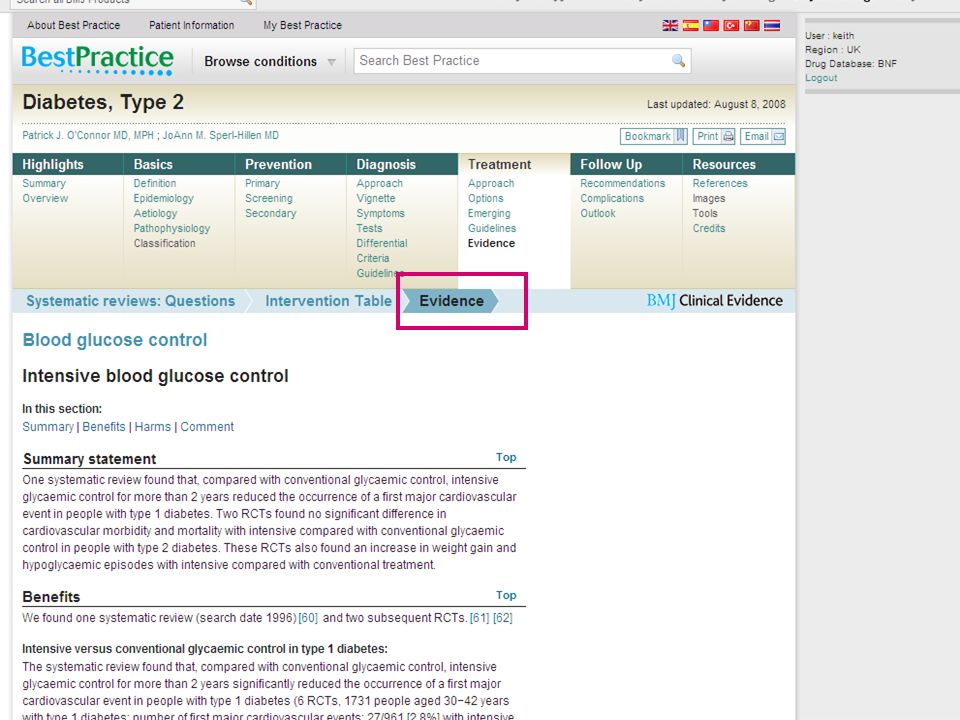960x720 pixels.
Task: Switch to the Resources tab
Action: click(x=738, y=164)
